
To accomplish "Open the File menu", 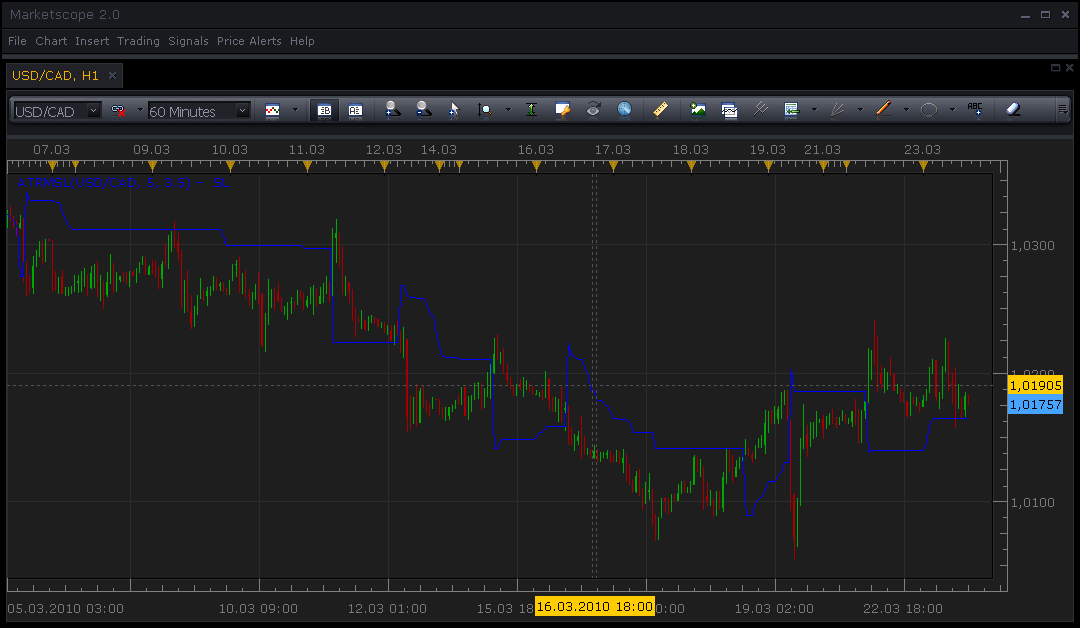I will point(17,41).
